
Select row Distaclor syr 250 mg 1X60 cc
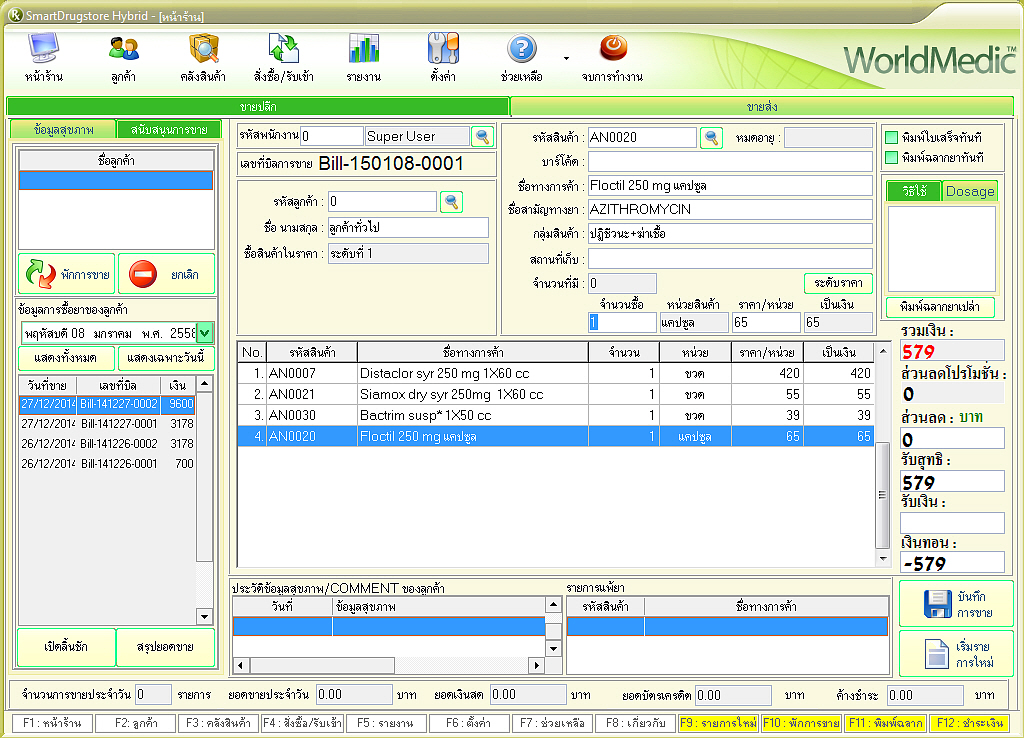555,373
